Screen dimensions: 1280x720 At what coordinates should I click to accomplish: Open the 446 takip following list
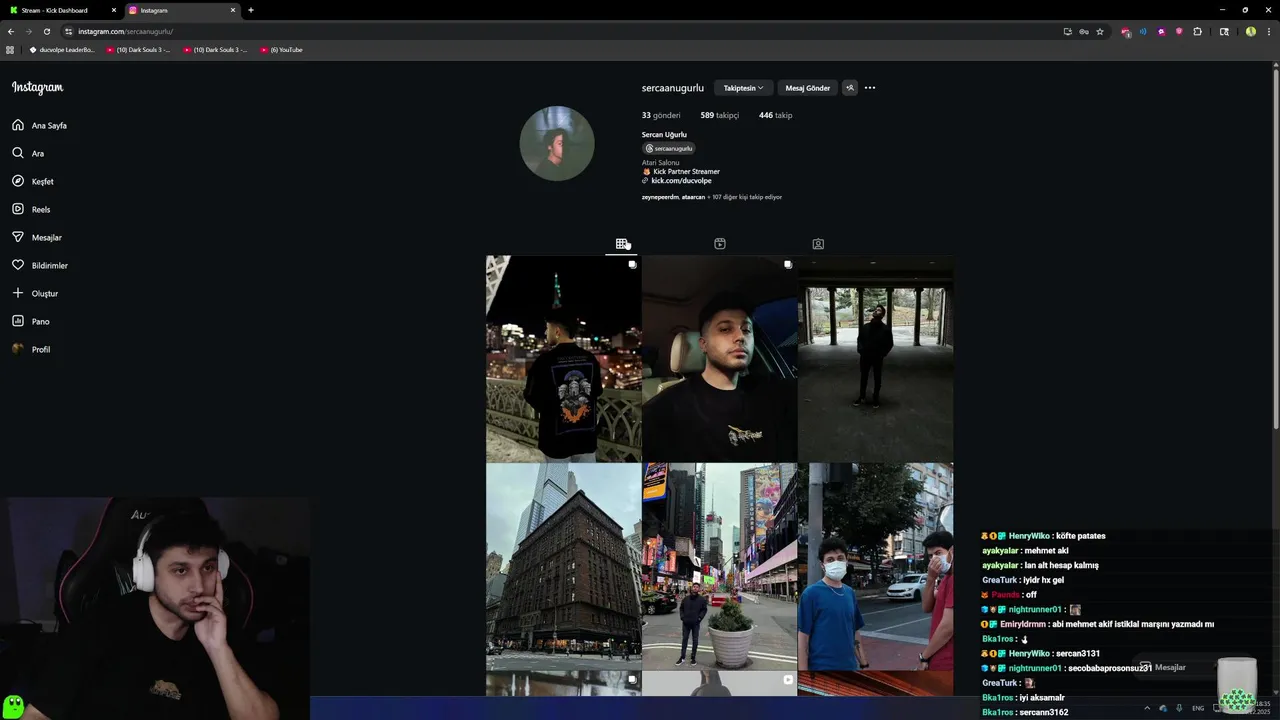pos(775,115)
